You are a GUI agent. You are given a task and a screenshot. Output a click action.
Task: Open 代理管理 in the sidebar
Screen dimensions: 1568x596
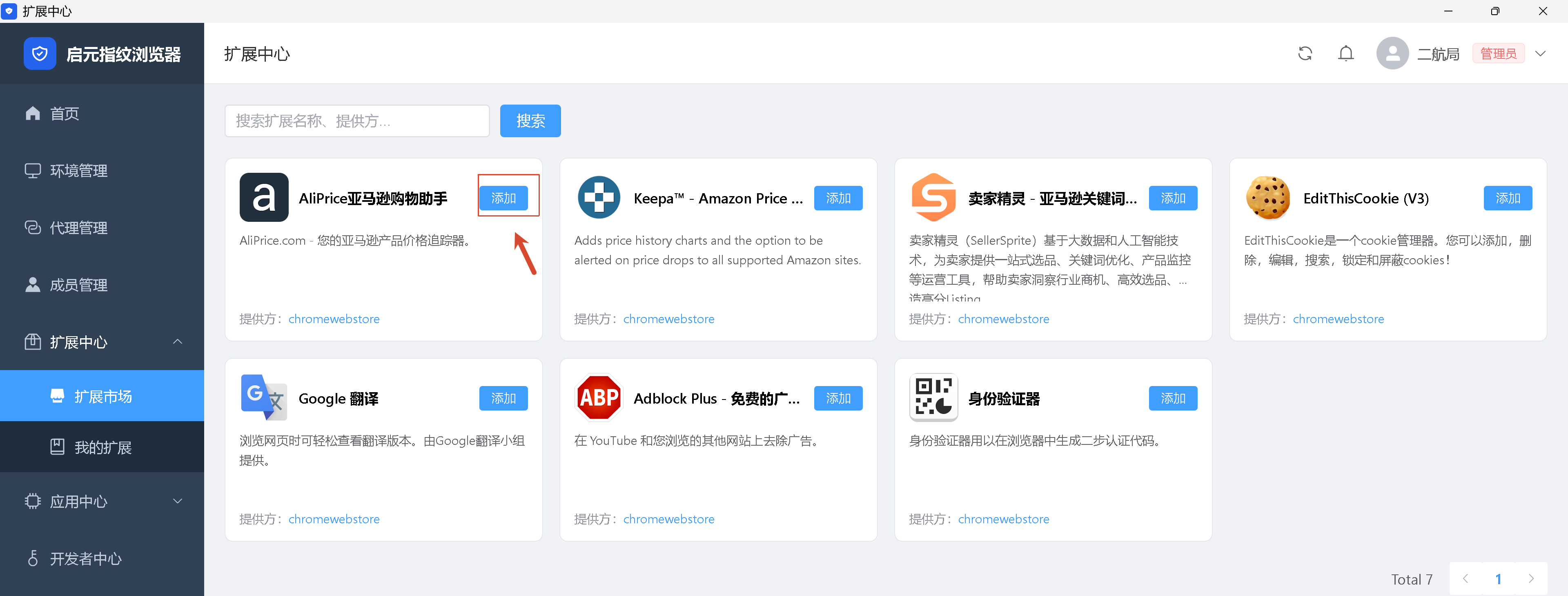(x=102, y=228)
